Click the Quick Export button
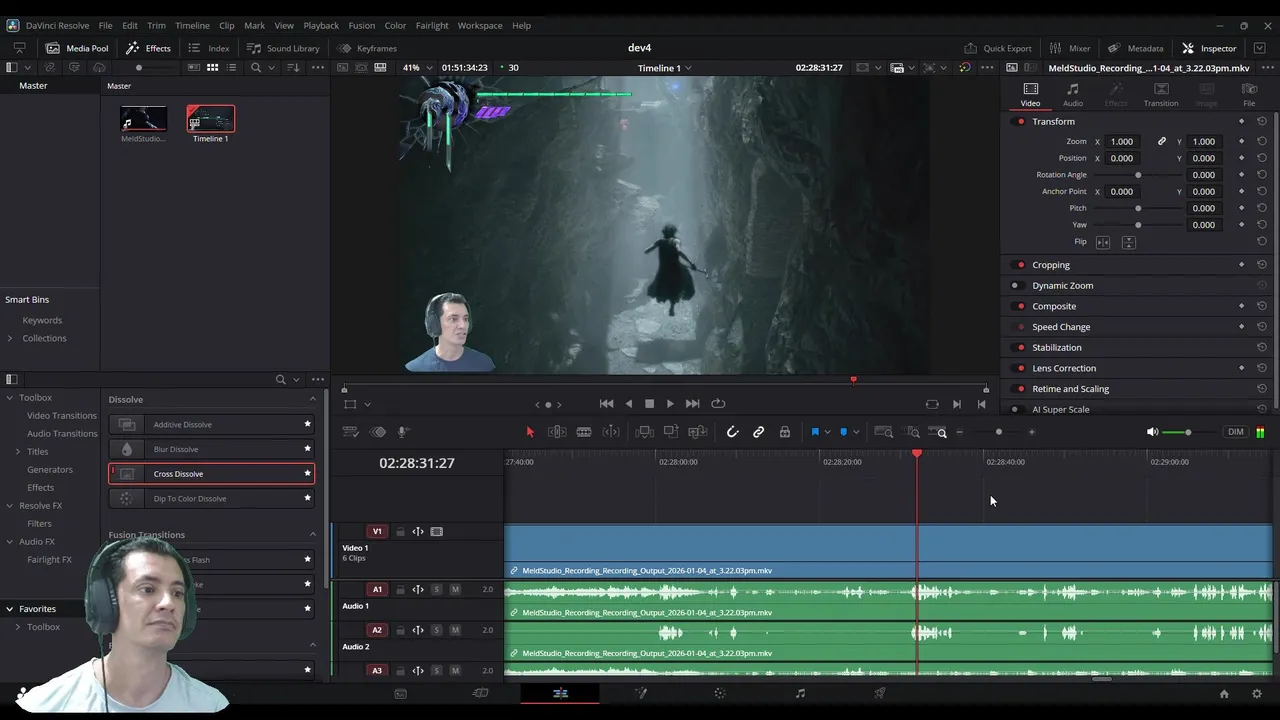This screenshot has height=720, width=1280. 997,48
